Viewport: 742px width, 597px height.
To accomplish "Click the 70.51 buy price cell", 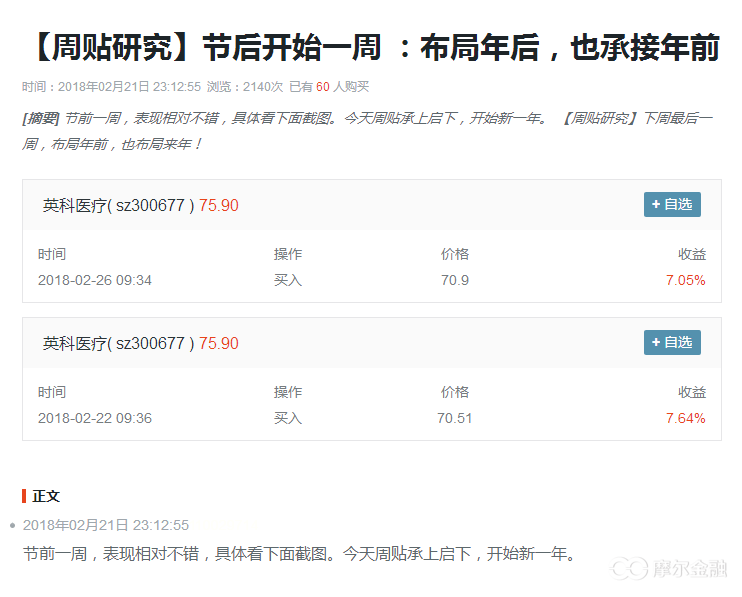I will pos(454,418).
